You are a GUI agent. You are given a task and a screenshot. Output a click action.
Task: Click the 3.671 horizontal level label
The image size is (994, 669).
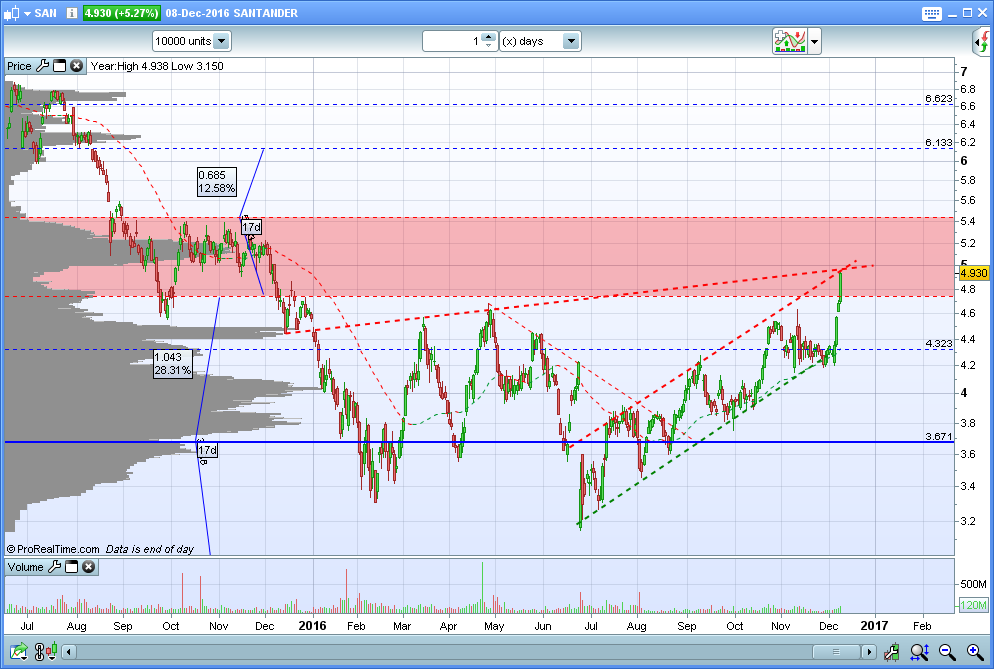938,436
